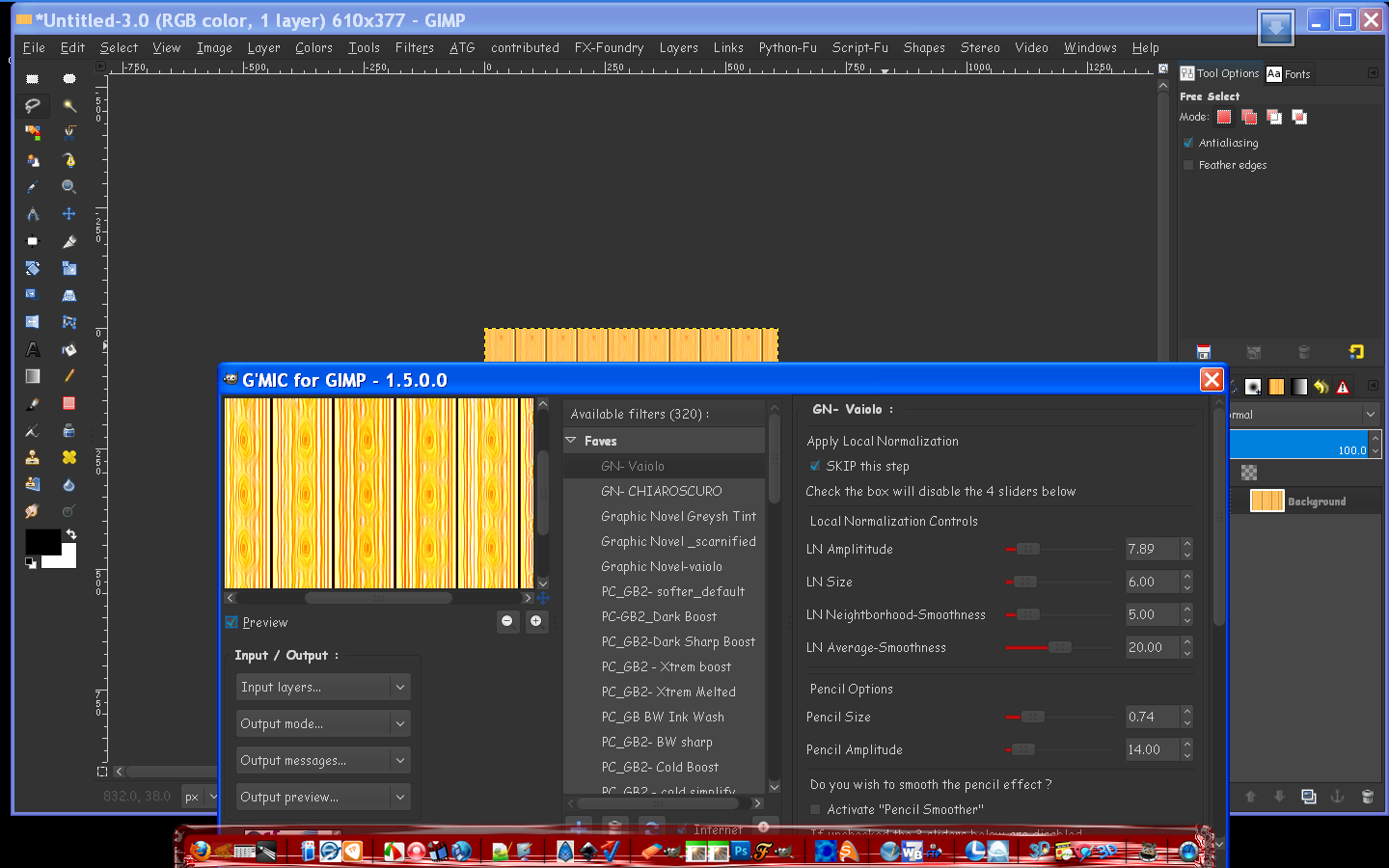Image resolution: width=1389 pixels, height=868 pixels.
Task: Toggle the Antialiasing checkbox
Action: pos(1188,143)
